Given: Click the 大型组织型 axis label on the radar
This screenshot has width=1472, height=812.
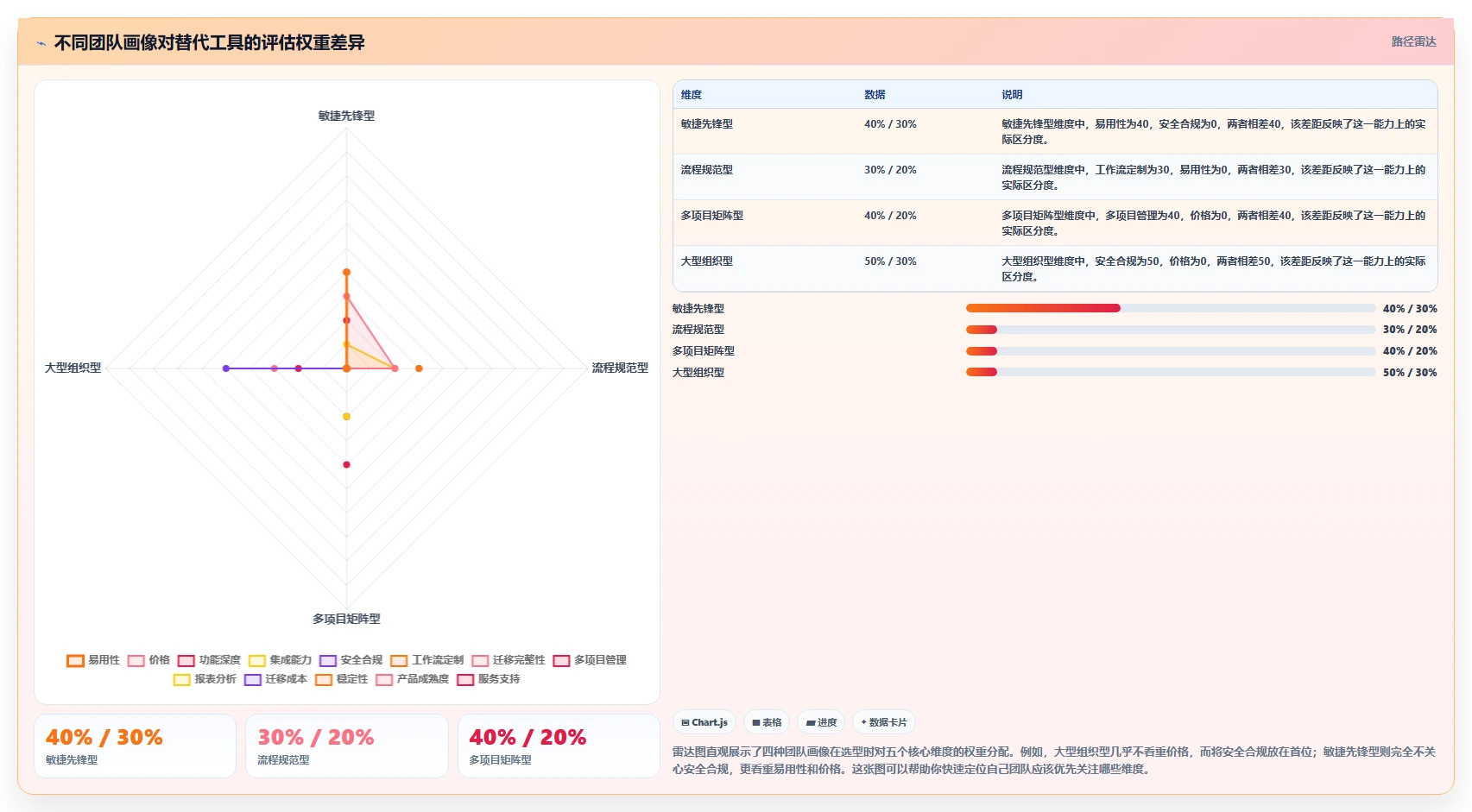Looking at the screenshot, I should 73,368.
